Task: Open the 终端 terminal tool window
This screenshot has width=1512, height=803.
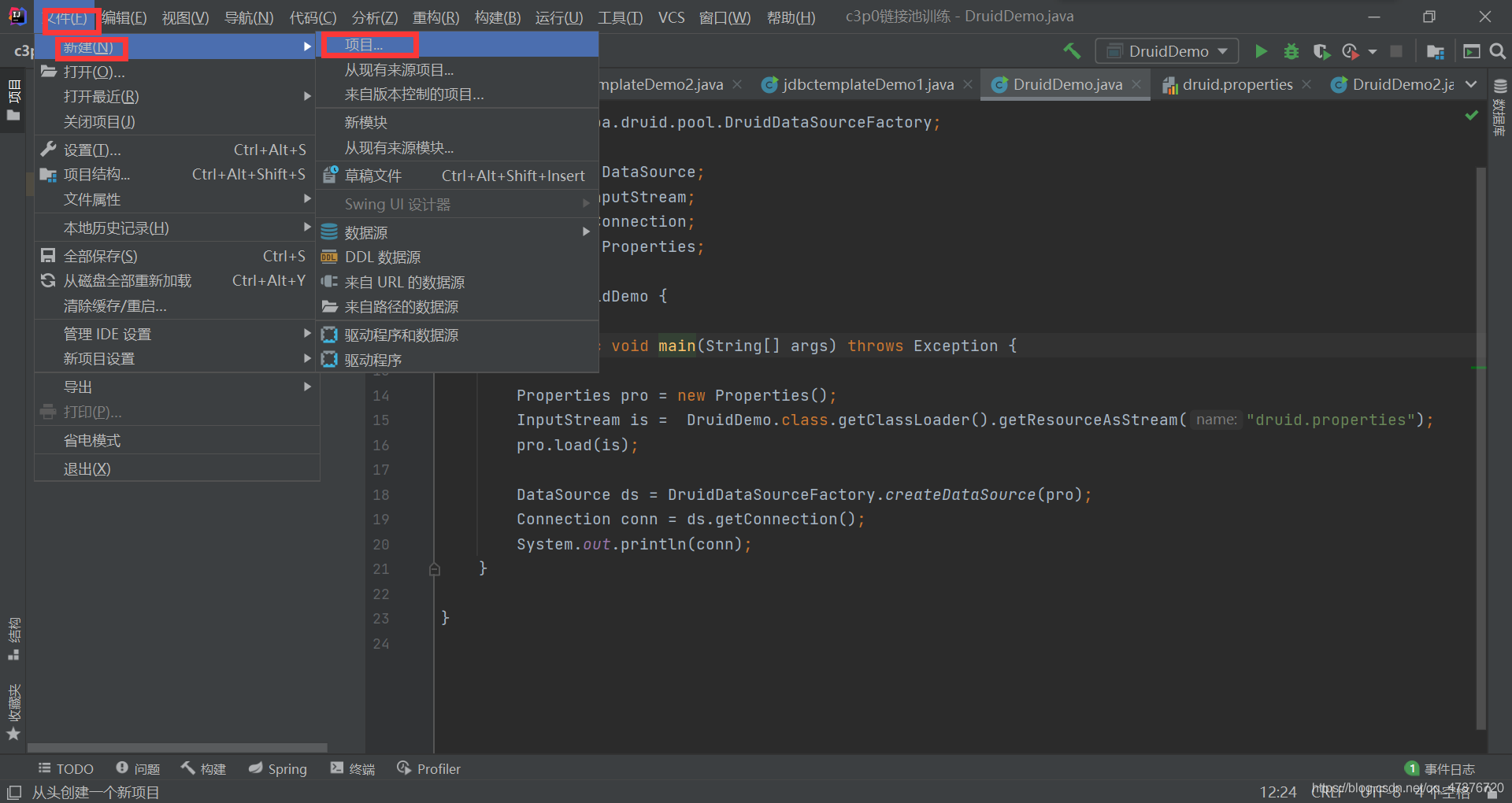Action: [x=353, y=769]
